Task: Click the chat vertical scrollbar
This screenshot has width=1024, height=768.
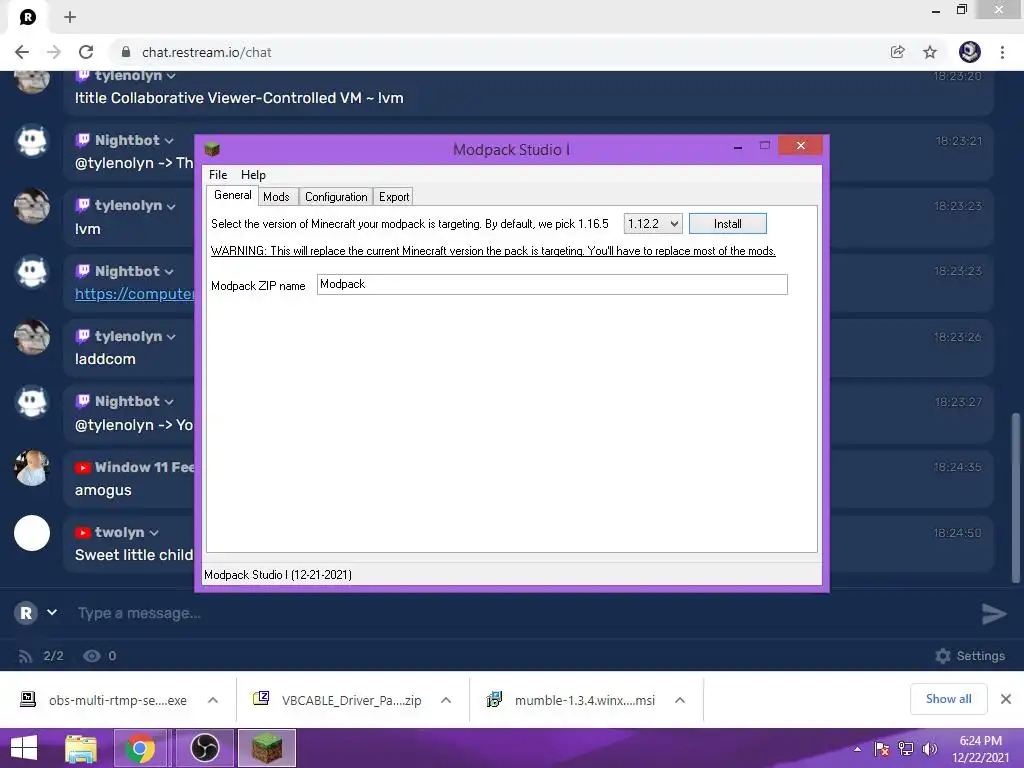Action: click(1016, 497)
